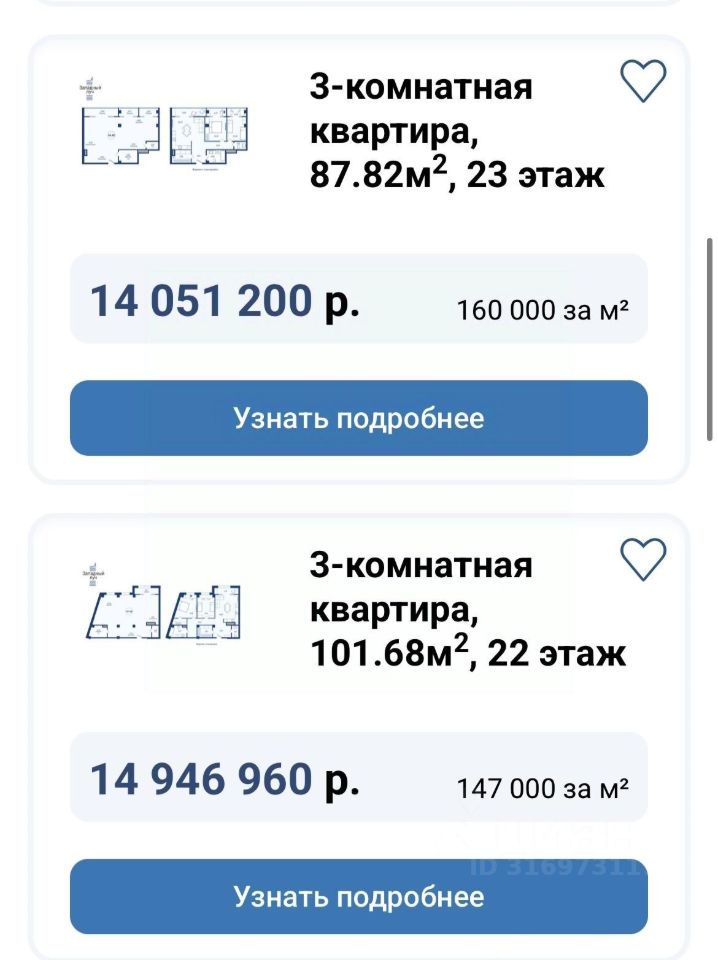Image resolution: width=718 pixels, height=960 pixels.
Task: Click the vertical scrollbar thumb
Action: pos(710,338)
